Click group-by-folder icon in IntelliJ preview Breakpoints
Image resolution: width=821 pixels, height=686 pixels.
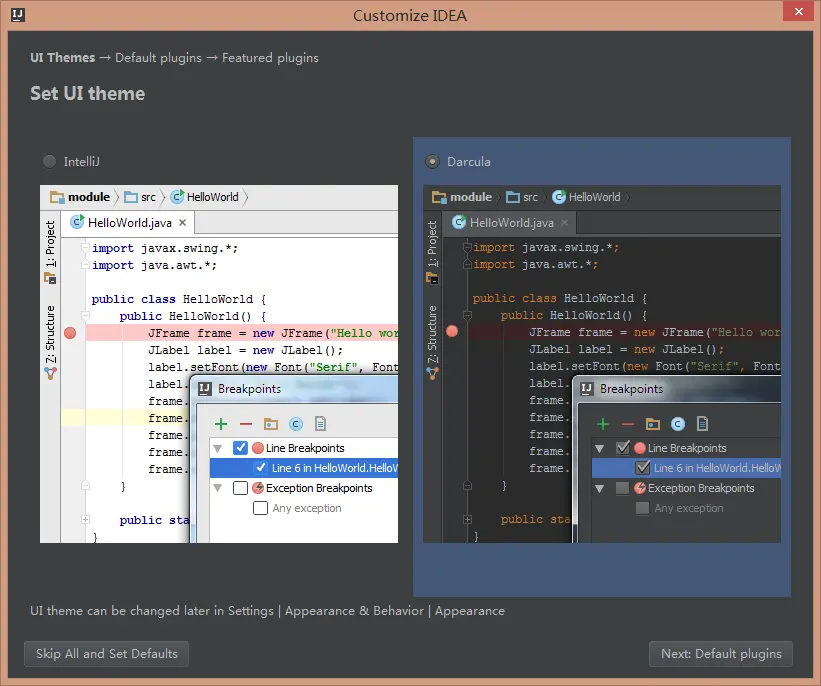pyautogui.click(x=271, y=424)
